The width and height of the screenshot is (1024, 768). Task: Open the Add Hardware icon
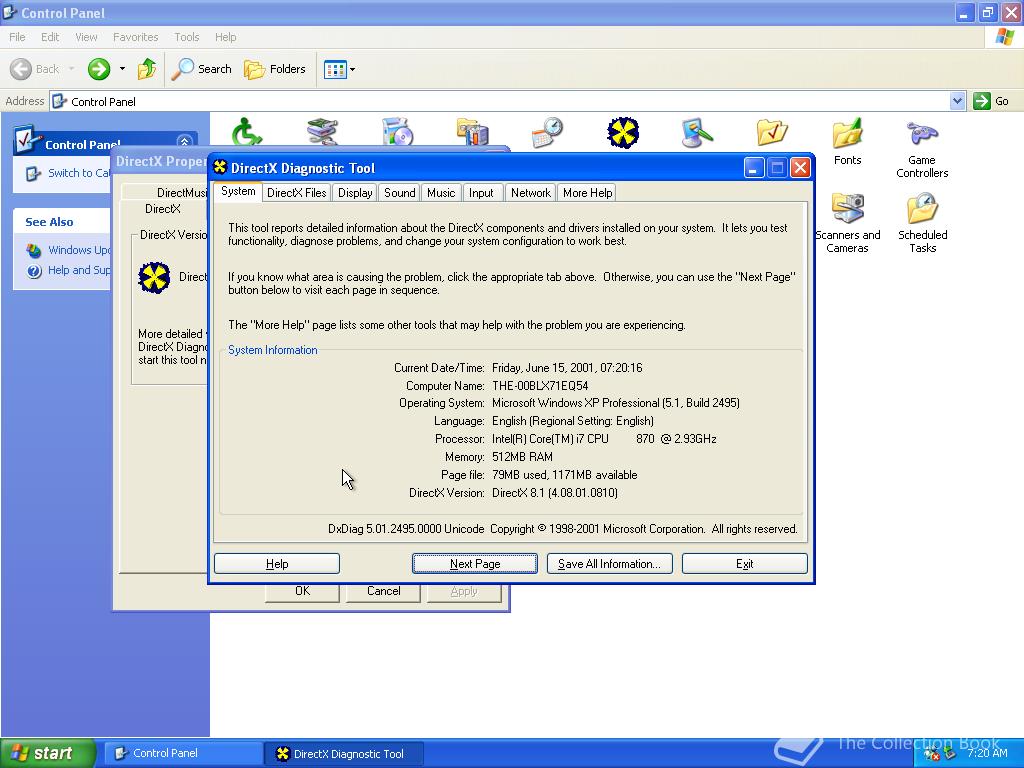coord(322,132)
